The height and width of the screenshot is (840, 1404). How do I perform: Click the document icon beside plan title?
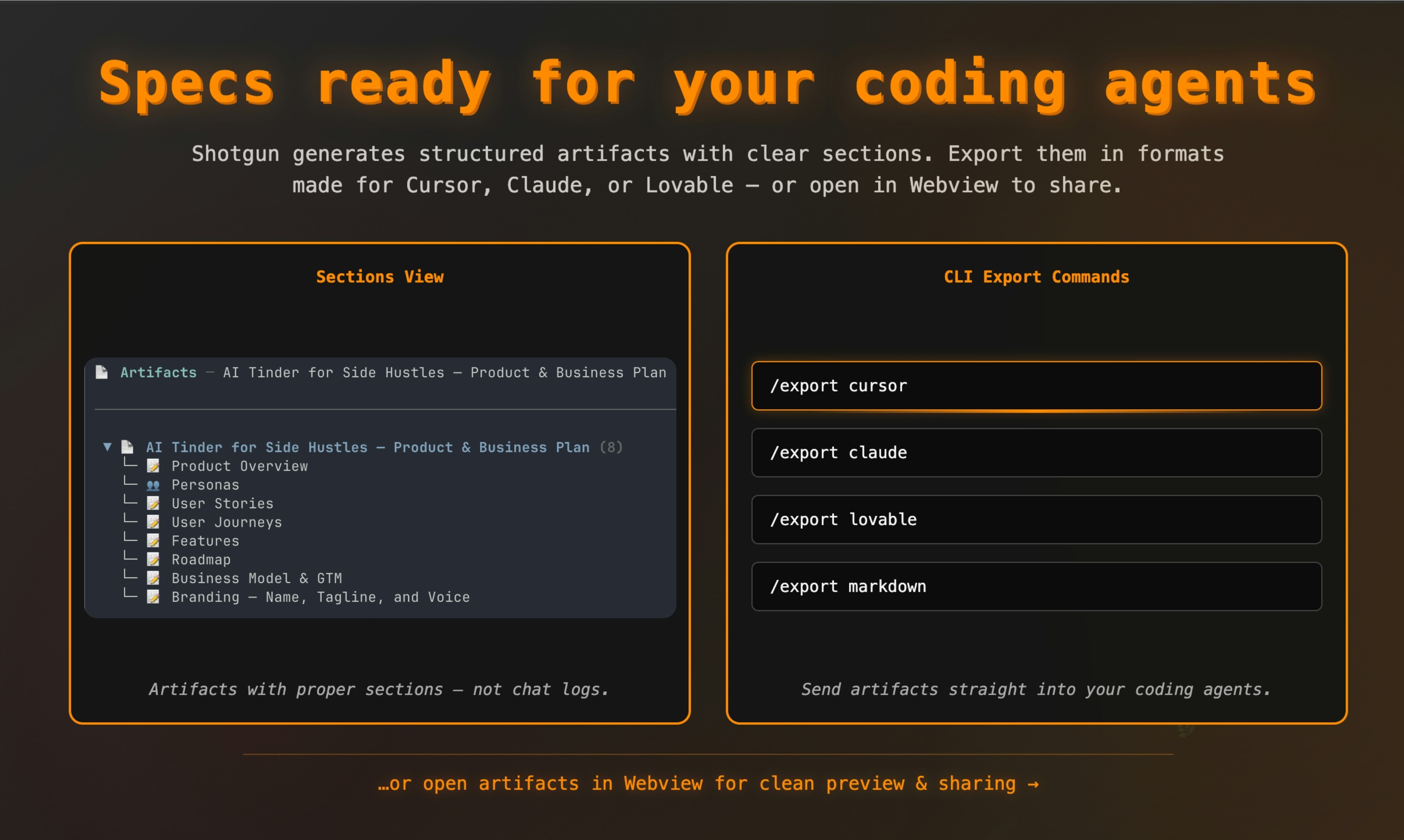pyautogui.click(x=127, y=447)
